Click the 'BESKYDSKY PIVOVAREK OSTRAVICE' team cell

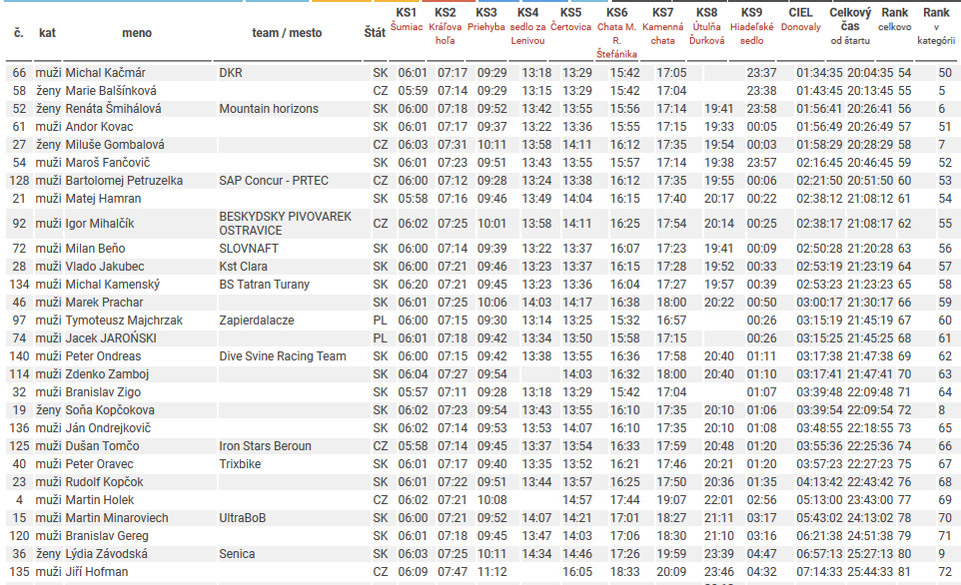tap(285, 223)
